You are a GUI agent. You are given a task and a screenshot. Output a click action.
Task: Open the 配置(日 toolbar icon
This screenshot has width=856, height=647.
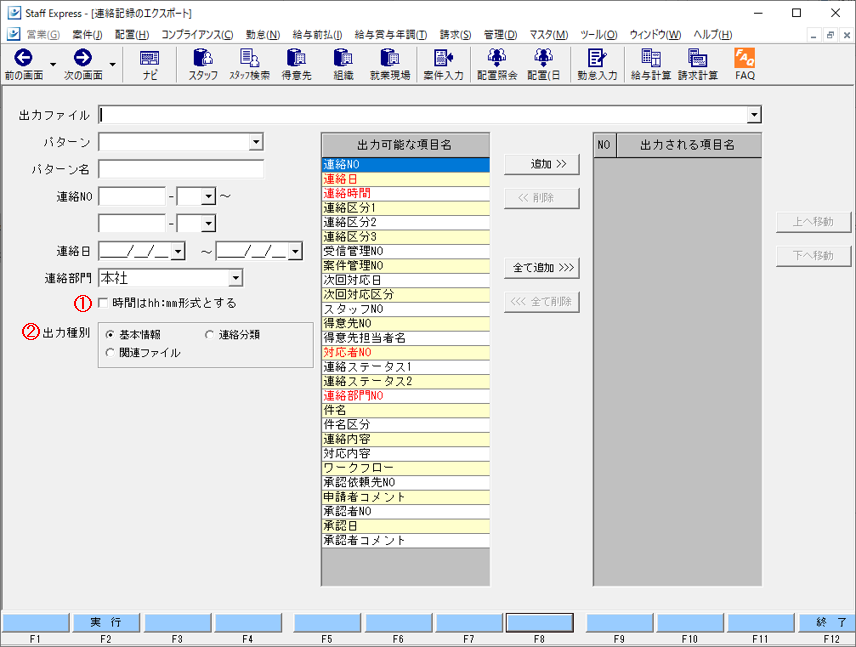pos(544,64)
